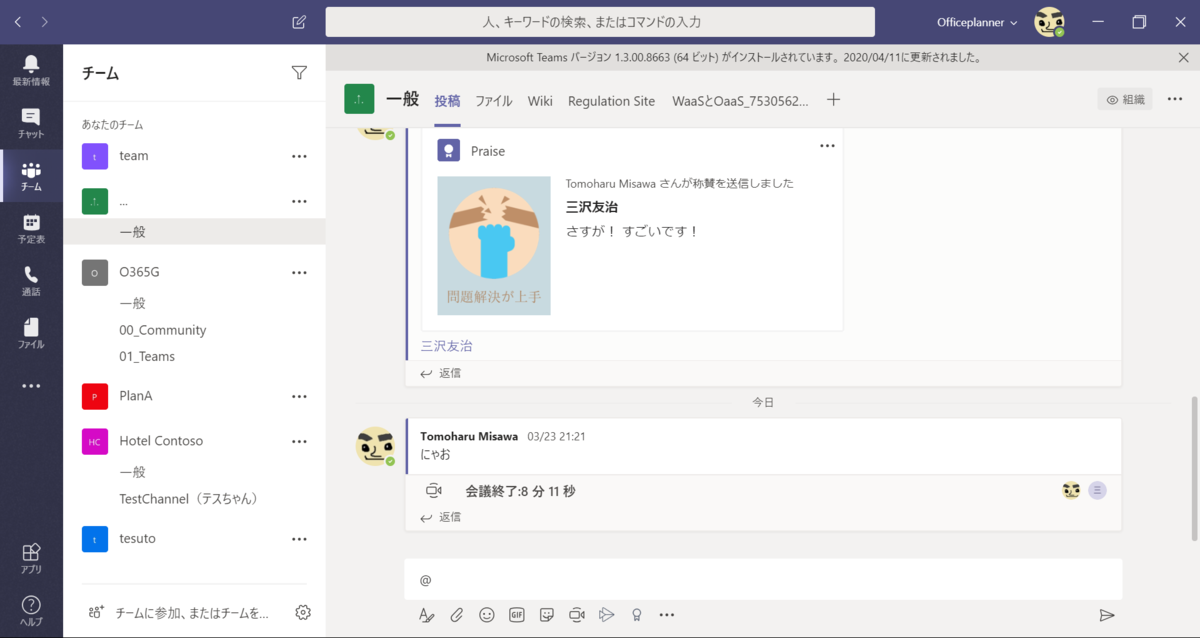
Task: Go back with the left arrow
Action: 19,22
